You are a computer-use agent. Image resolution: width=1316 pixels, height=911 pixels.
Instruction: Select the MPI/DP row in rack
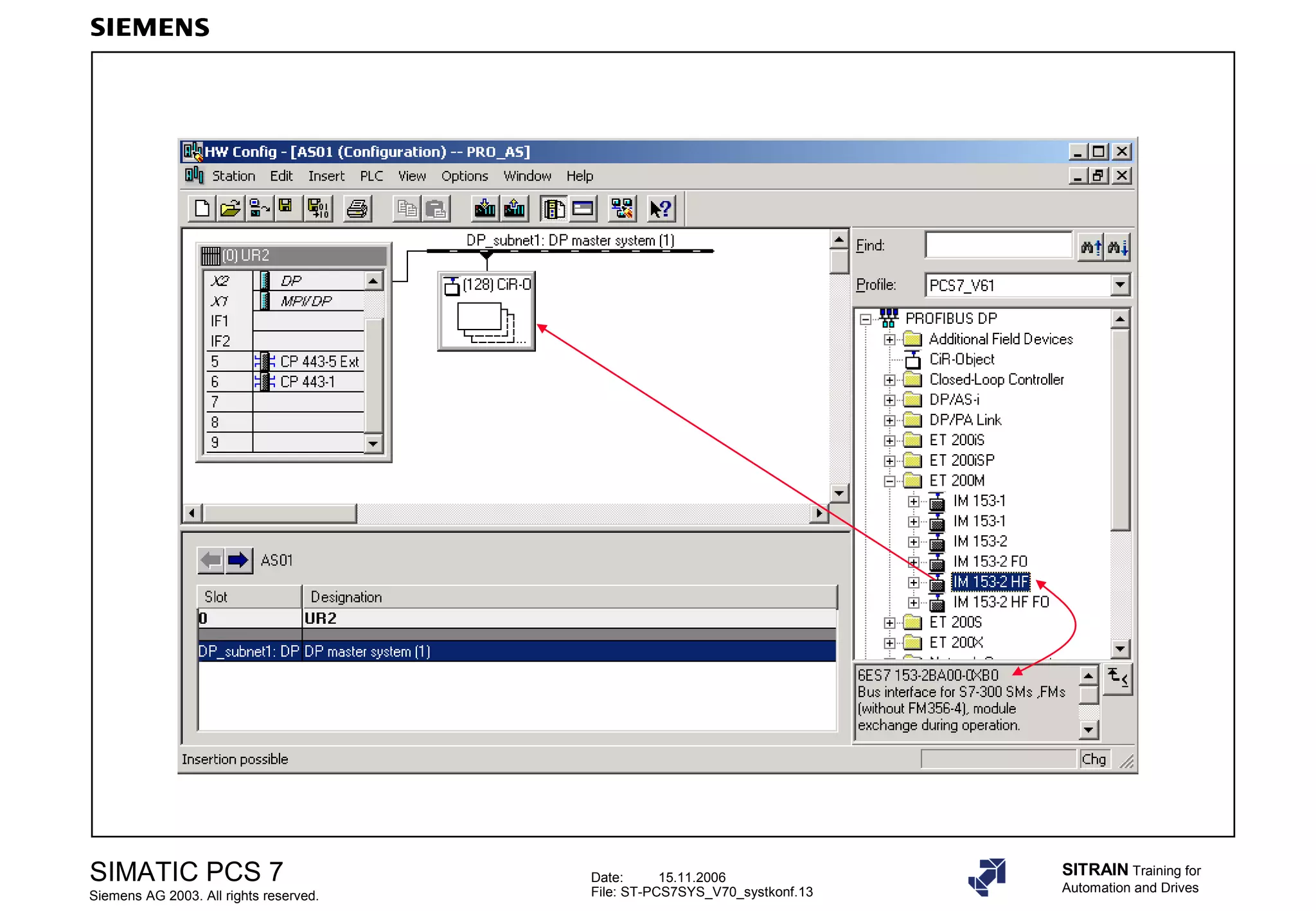(x=309, y=301)
